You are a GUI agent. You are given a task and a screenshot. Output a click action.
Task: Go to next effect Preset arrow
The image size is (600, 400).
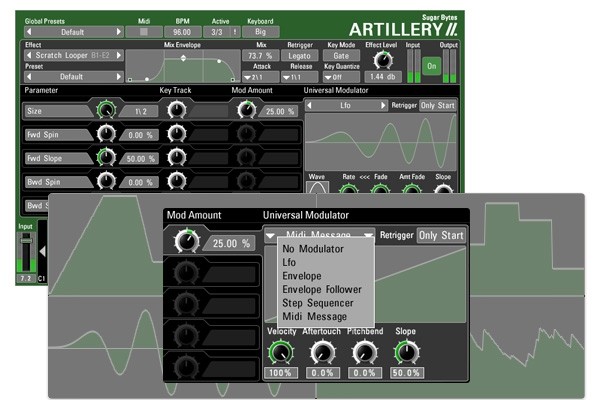click(x=119, y=77)
